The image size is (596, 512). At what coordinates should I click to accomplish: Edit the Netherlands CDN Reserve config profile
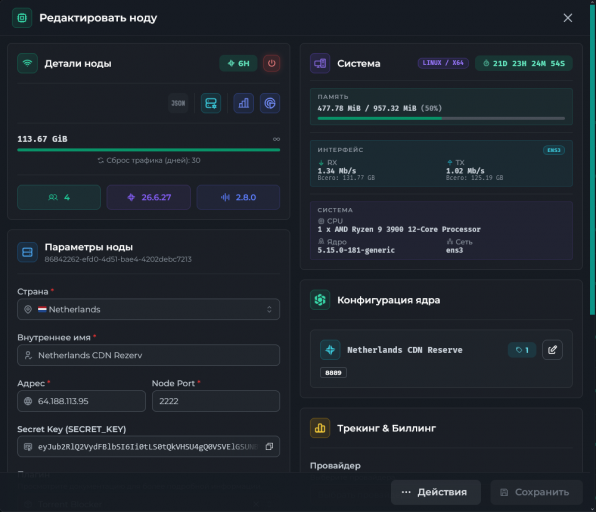pyautogui.click(x=552, y=350)
